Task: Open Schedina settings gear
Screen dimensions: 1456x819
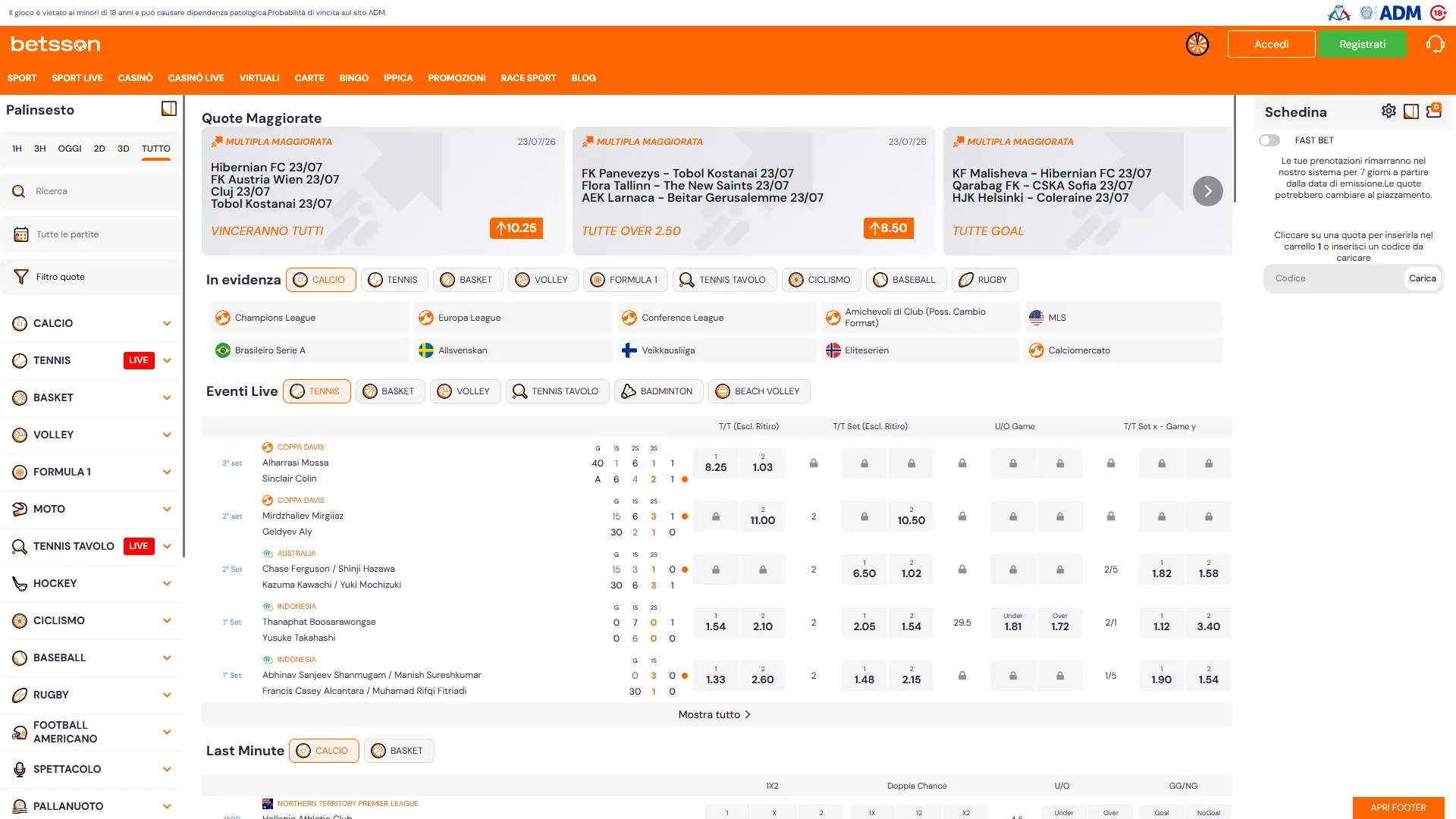Action: pos(1389,111)
